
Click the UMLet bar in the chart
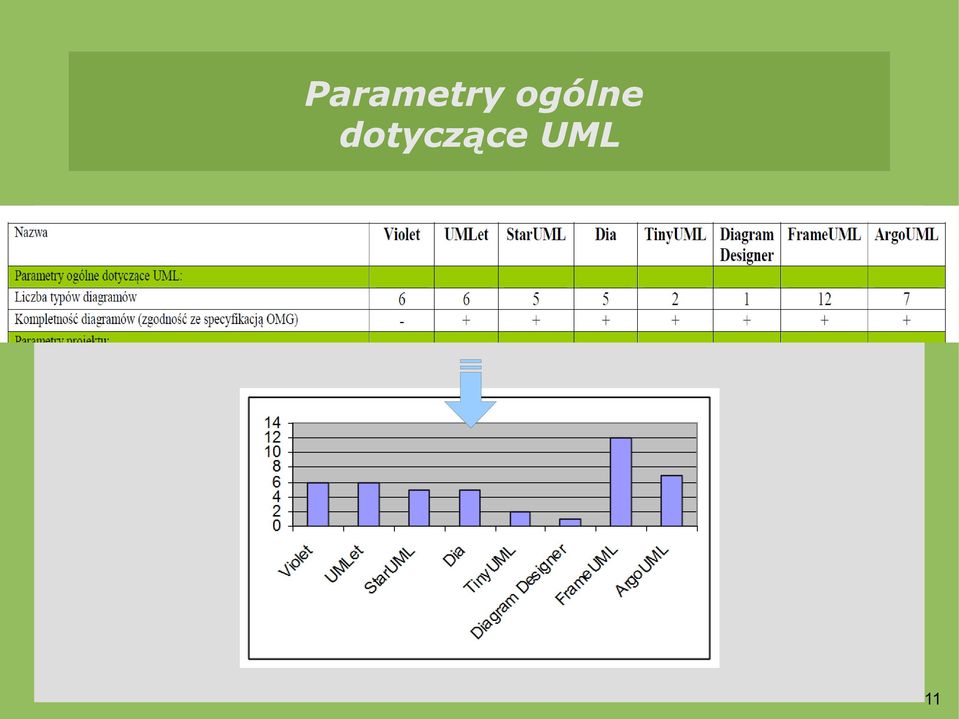click(x=369, y=504)
